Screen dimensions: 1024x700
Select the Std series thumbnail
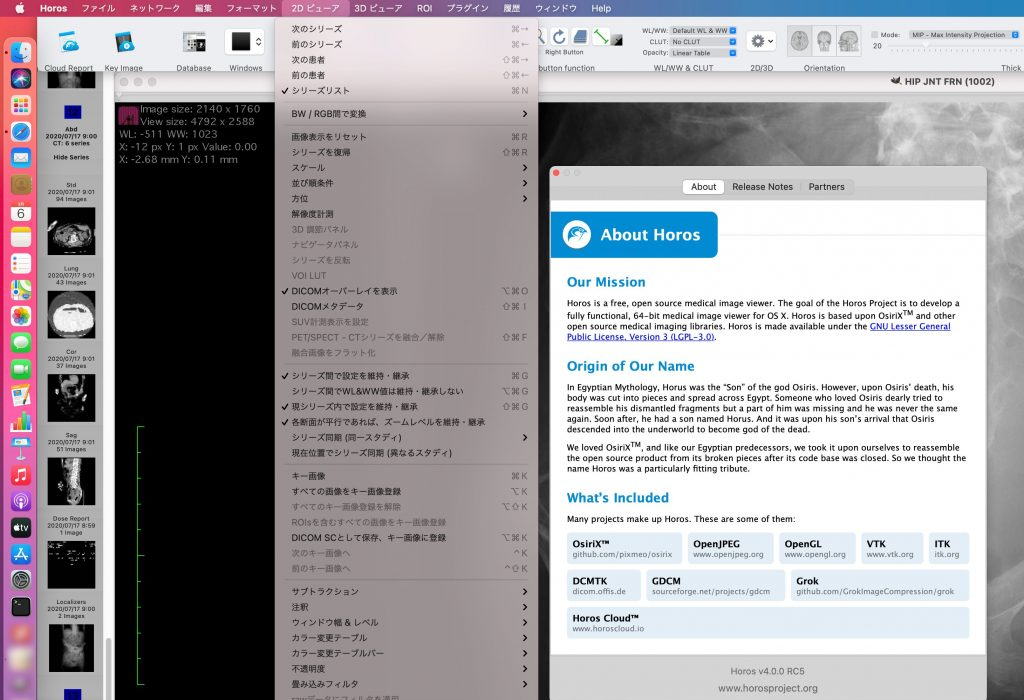[71, 231]
